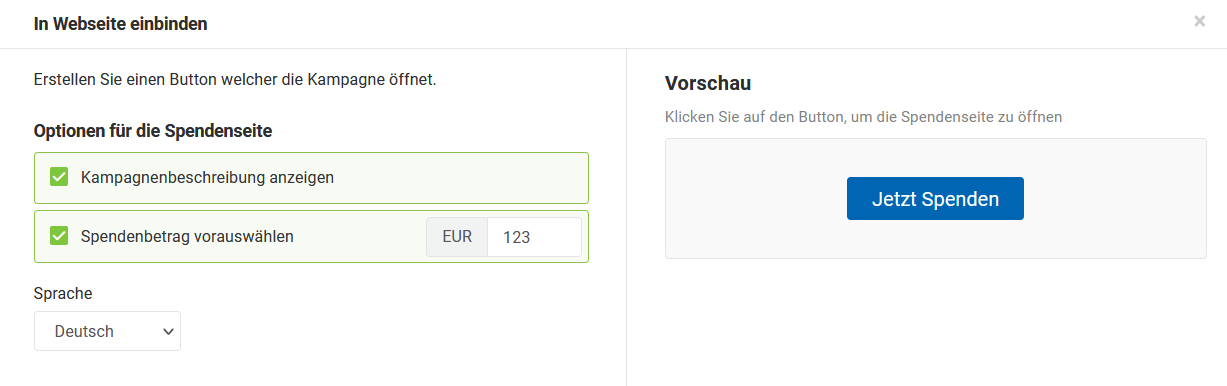The width and height of the screenshot is (1227, 386).
Task: Click the In Webseite einbinden dialog title
Action: click(x=121, y=23)
